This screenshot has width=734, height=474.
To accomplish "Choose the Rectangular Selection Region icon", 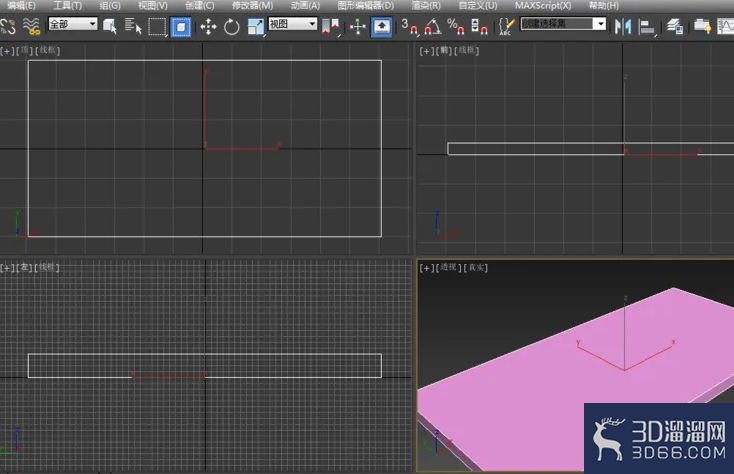I will (x=157, y=26).
